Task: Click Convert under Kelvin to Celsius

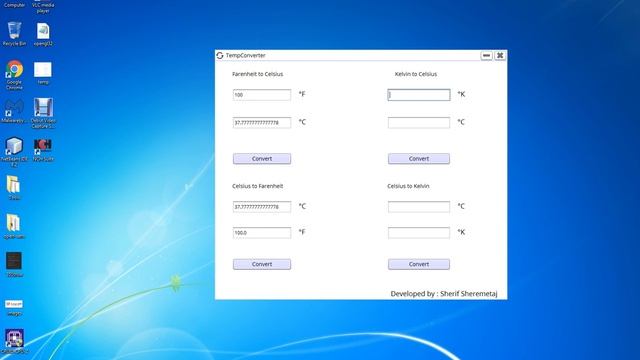Action: click(x=419, y=159)
